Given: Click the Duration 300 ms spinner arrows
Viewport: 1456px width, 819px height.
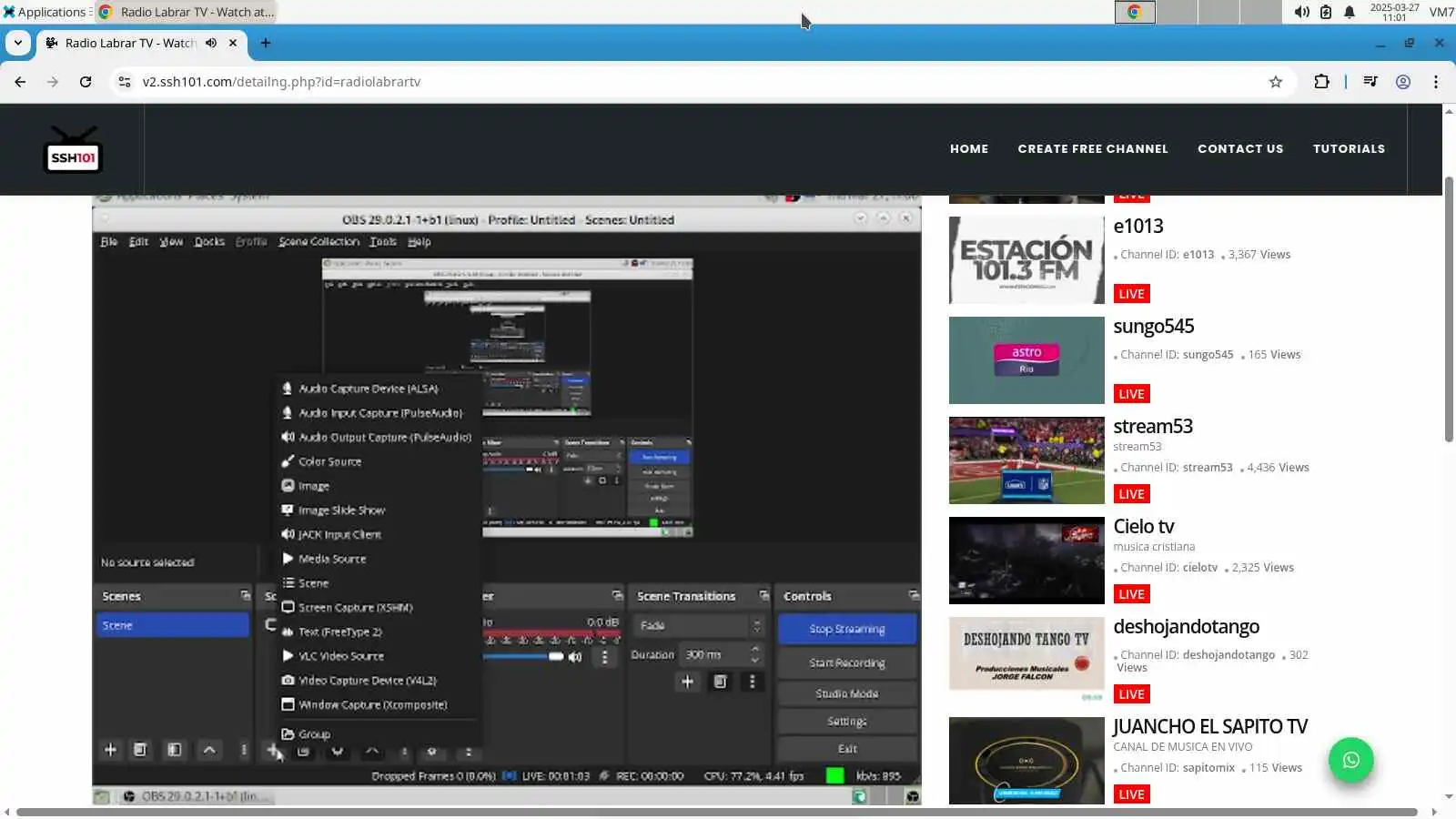Looking at the screenshot, I should click(x=755, y=654).
